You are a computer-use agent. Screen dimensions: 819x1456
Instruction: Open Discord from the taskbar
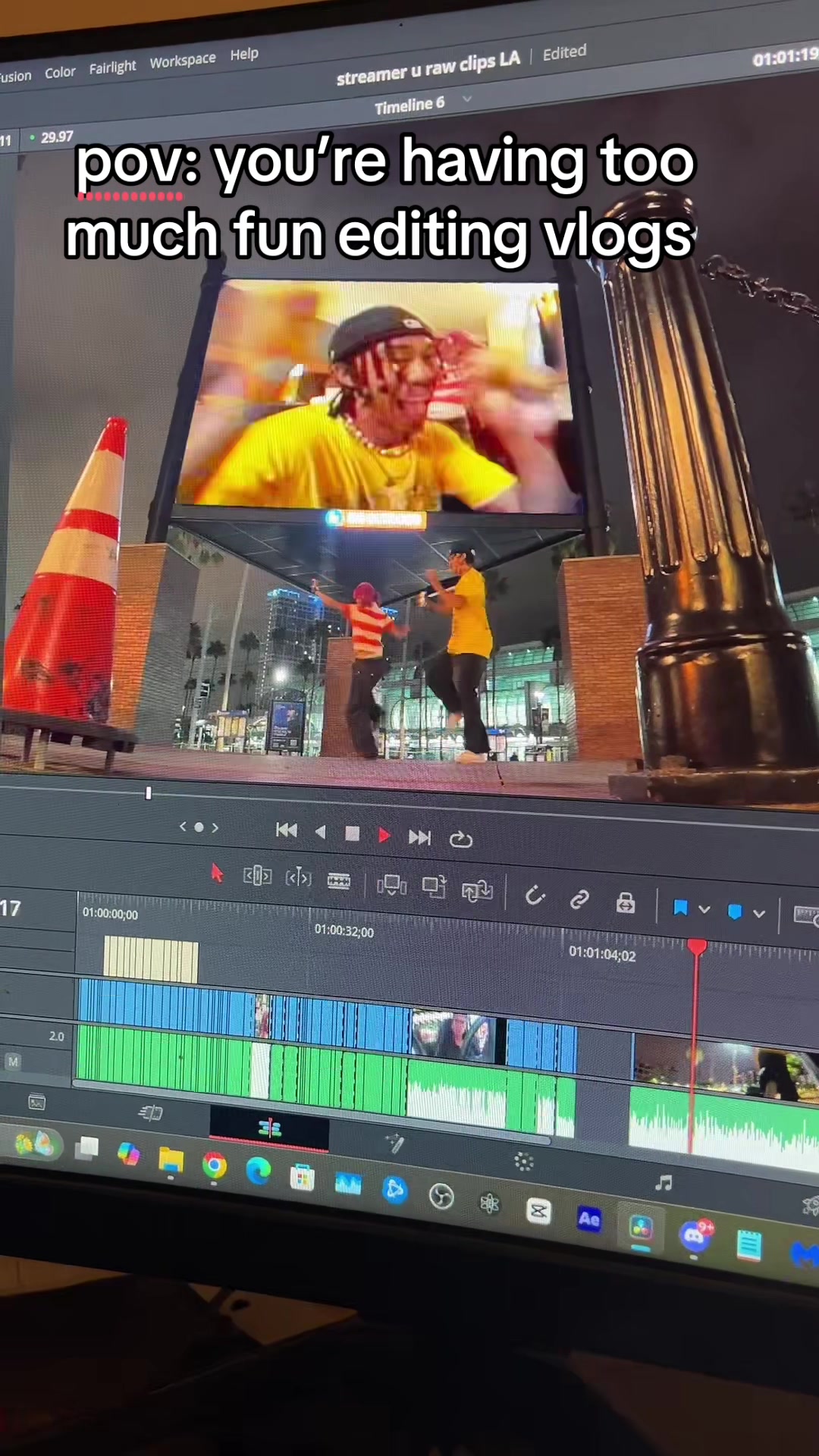point(694,1236)
